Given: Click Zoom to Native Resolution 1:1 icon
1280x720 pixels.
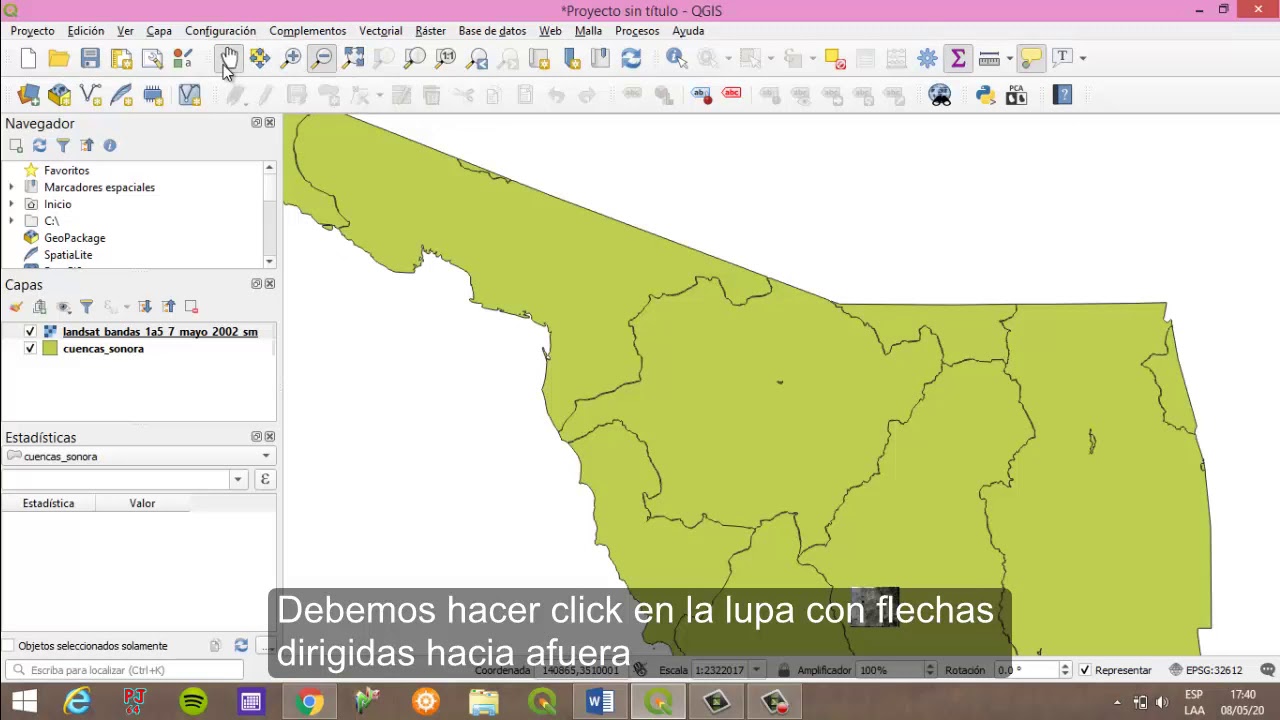Looking at the screenshot, I should click(x=446, y=58).
